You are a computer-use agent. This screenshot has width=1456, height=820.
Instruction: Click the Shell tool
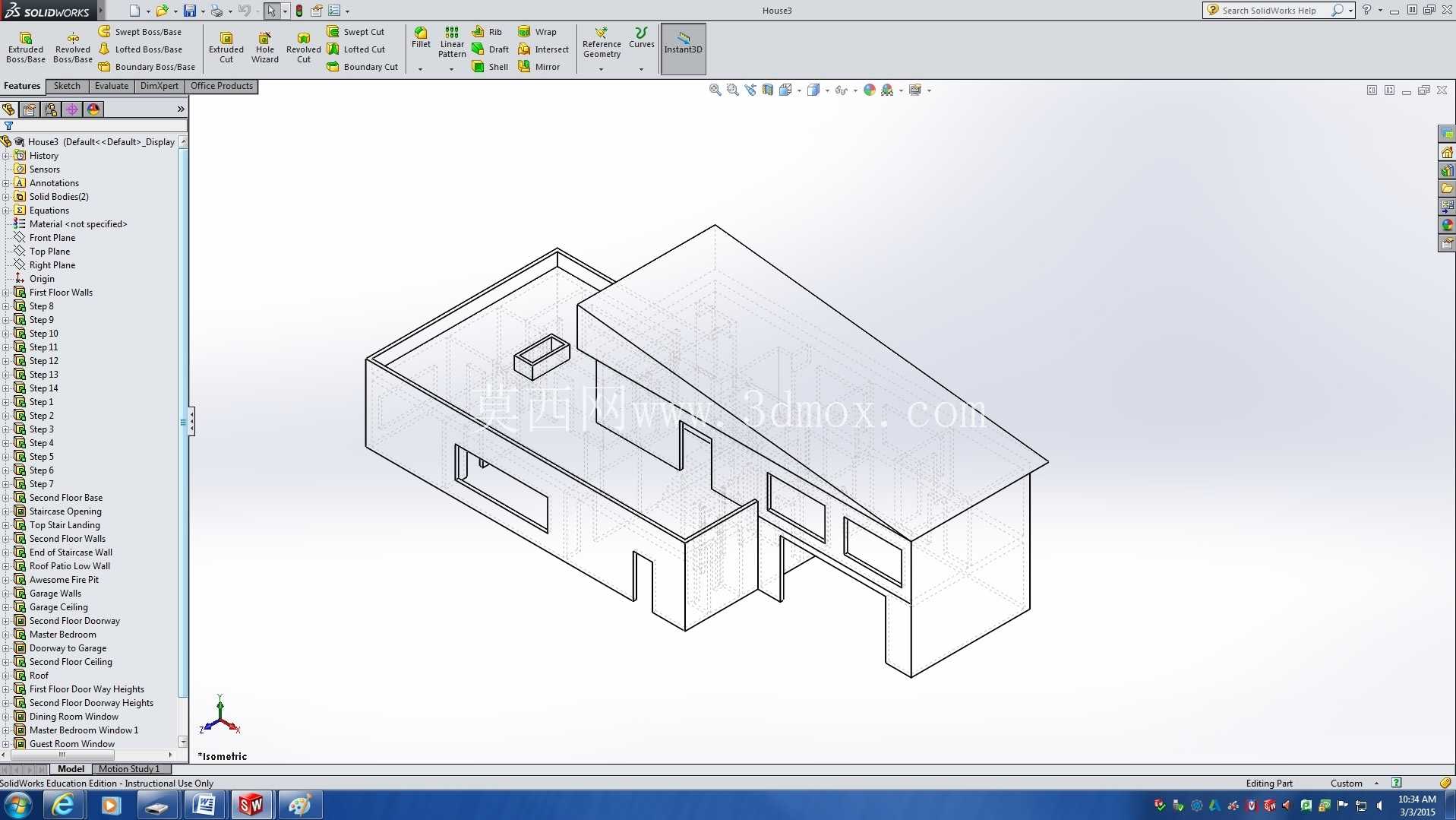tap(490, 67)
